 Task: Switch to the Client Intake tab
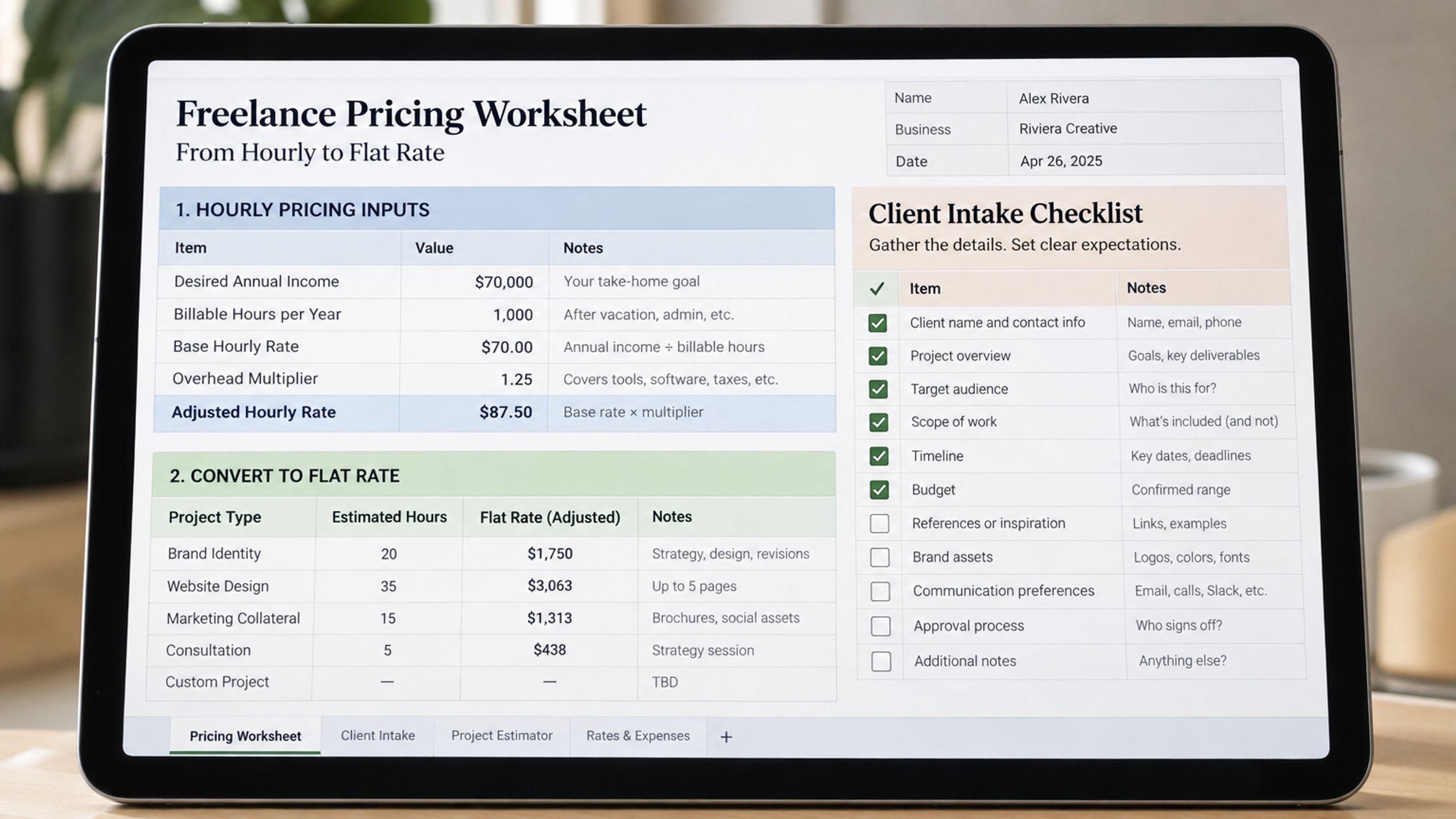378,735
